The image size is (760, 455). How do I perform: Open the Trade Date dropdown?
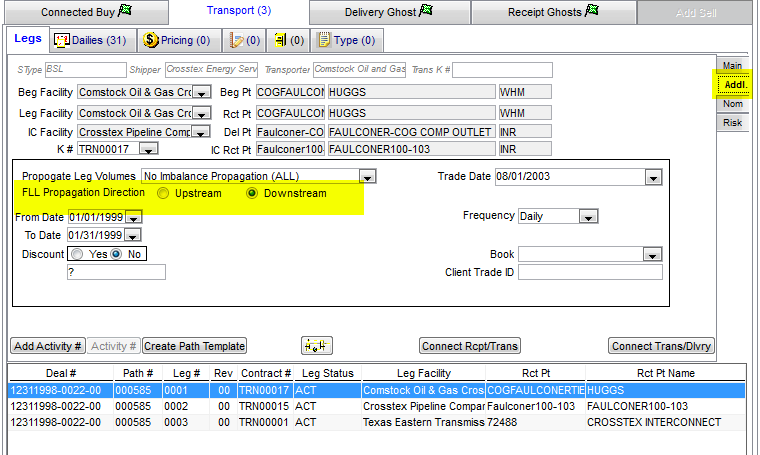pyautogui.click(x=653, y=177)
